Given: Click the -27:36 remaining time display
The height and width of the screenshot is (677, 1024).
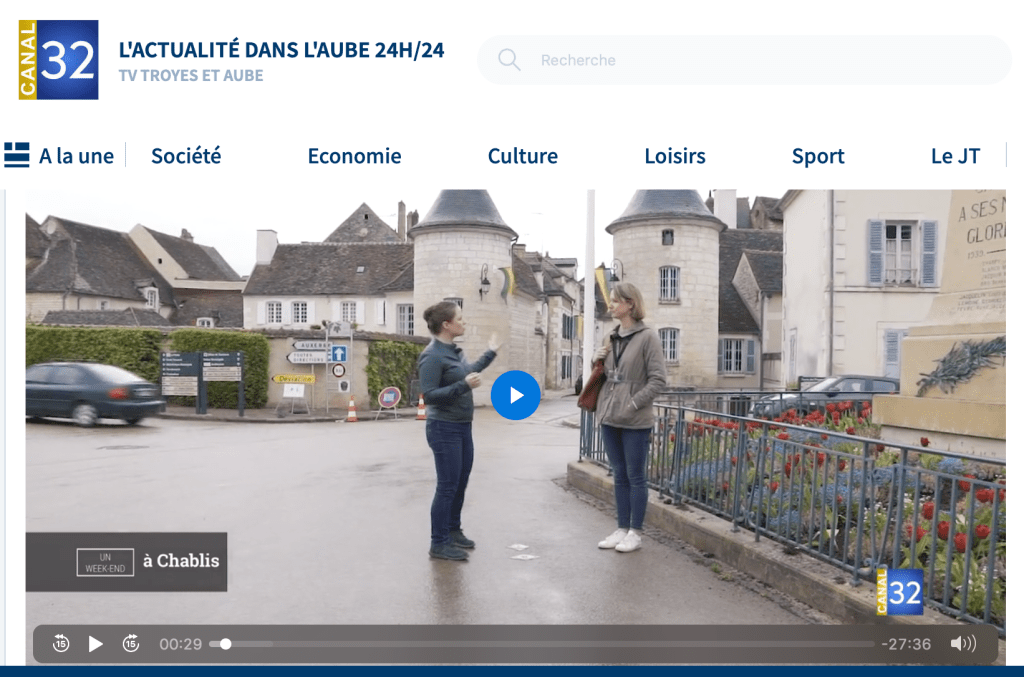Looking at the screenshot, I should tap(906, 644).
